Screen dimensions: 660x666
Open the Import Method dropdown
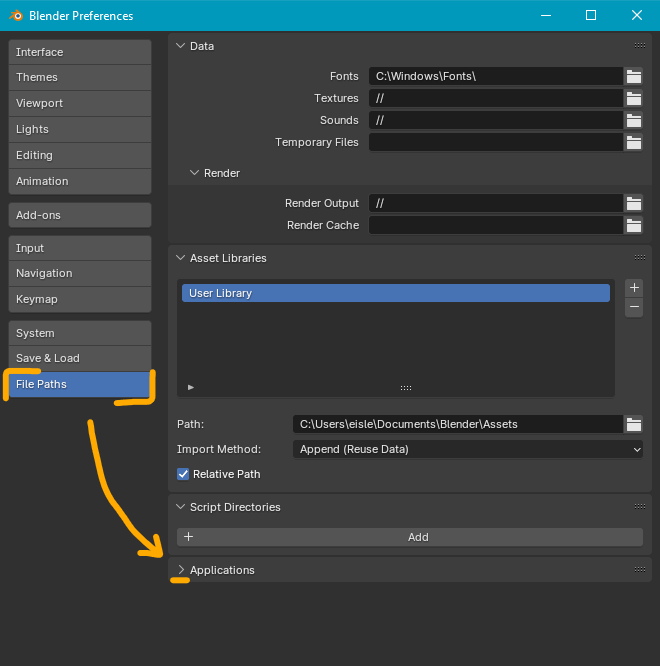(x=468, y=449)
